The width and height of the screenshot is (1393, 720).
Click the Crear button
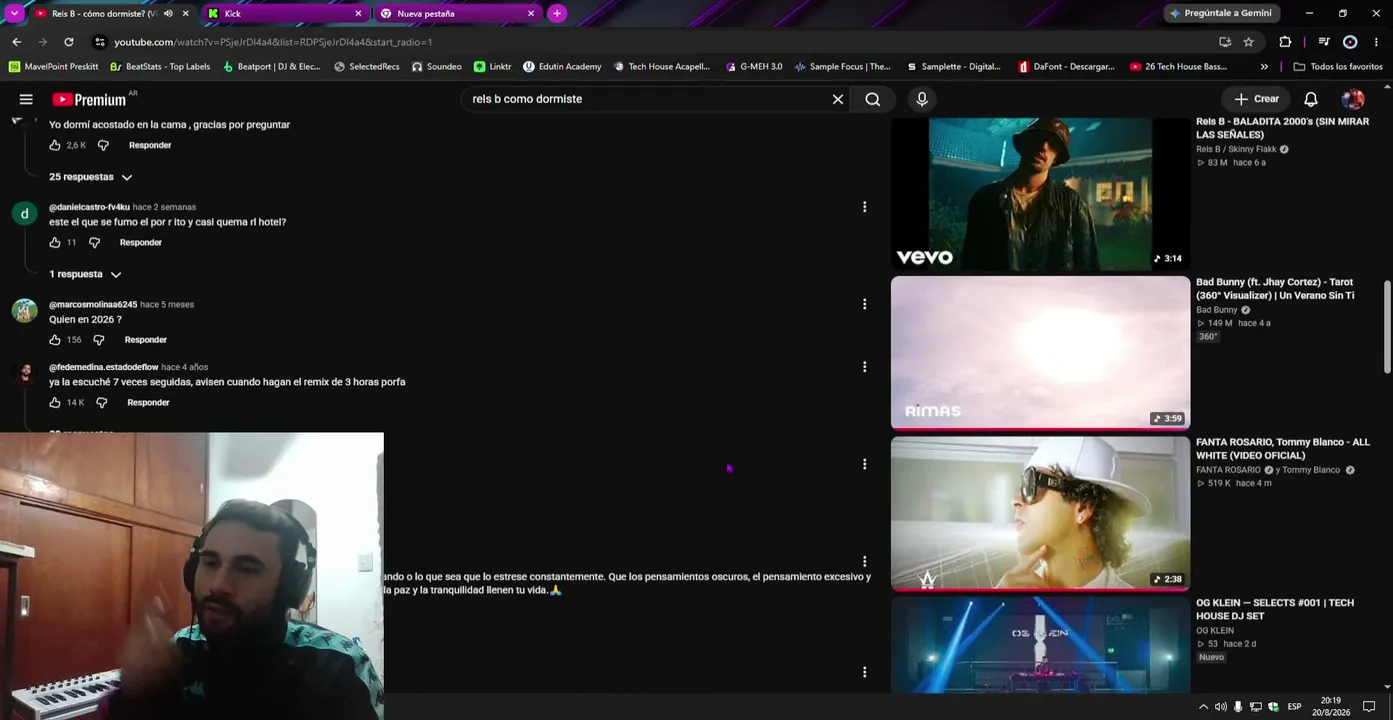click(x=1256, y=99)
